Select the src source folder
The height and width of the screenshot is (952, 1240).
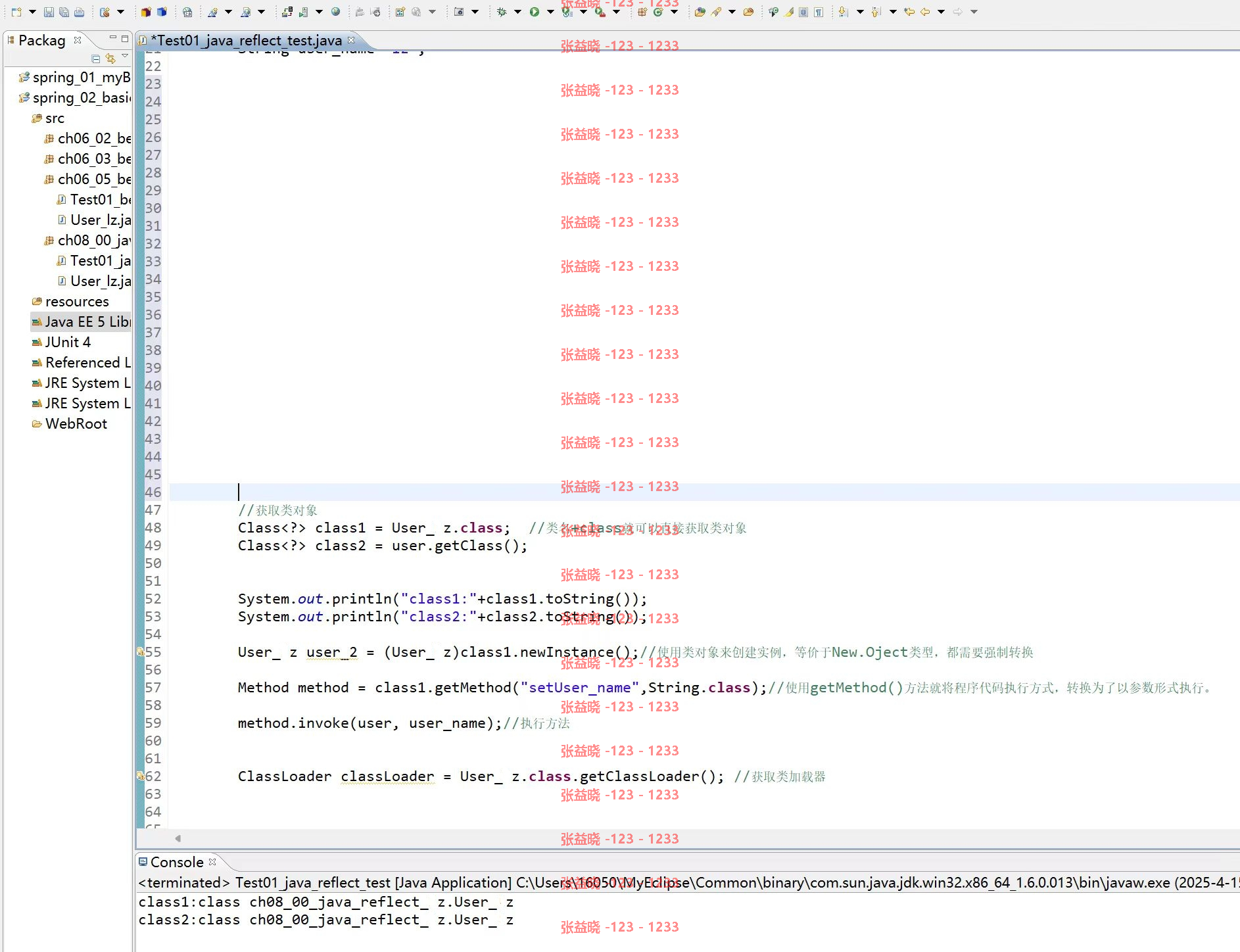point(48,118)
